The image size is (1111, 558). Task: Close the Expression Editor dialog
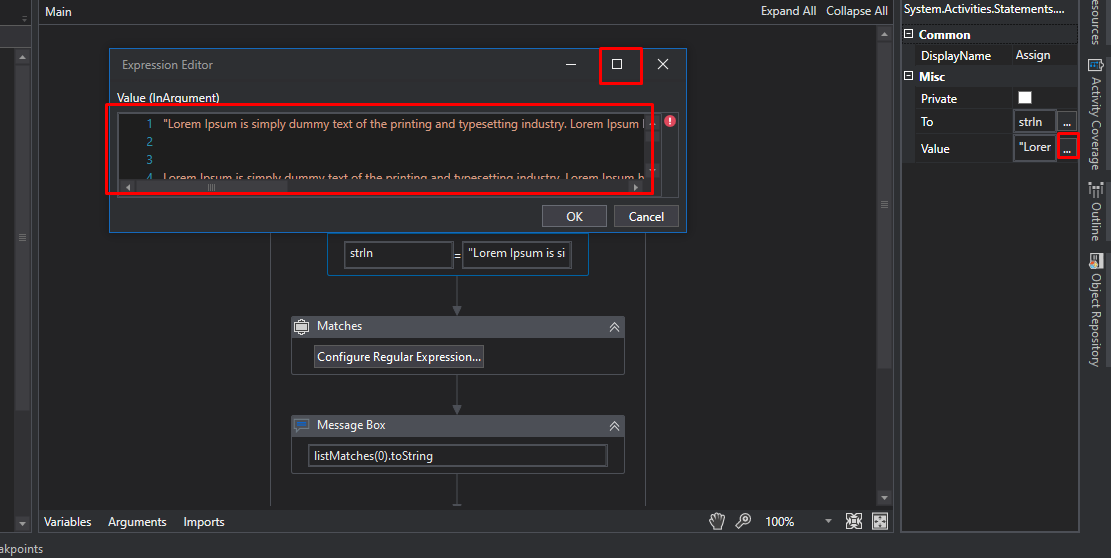pyautogui.click(x=662, y=64)
